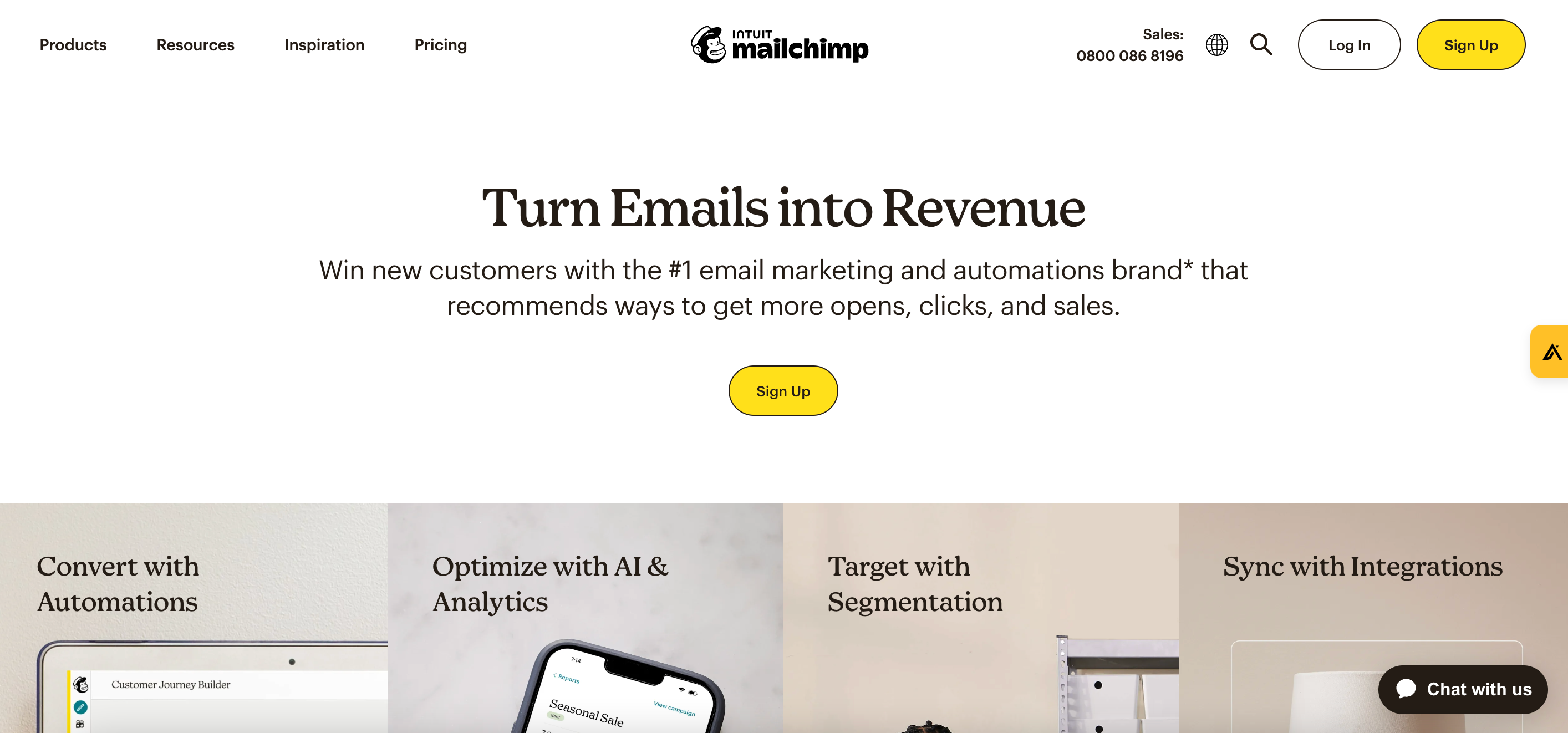Image resolution: width=1568 pixels, height=733 pixels.
Task: Click the hero Sign Up button
Action: point(783,390)
